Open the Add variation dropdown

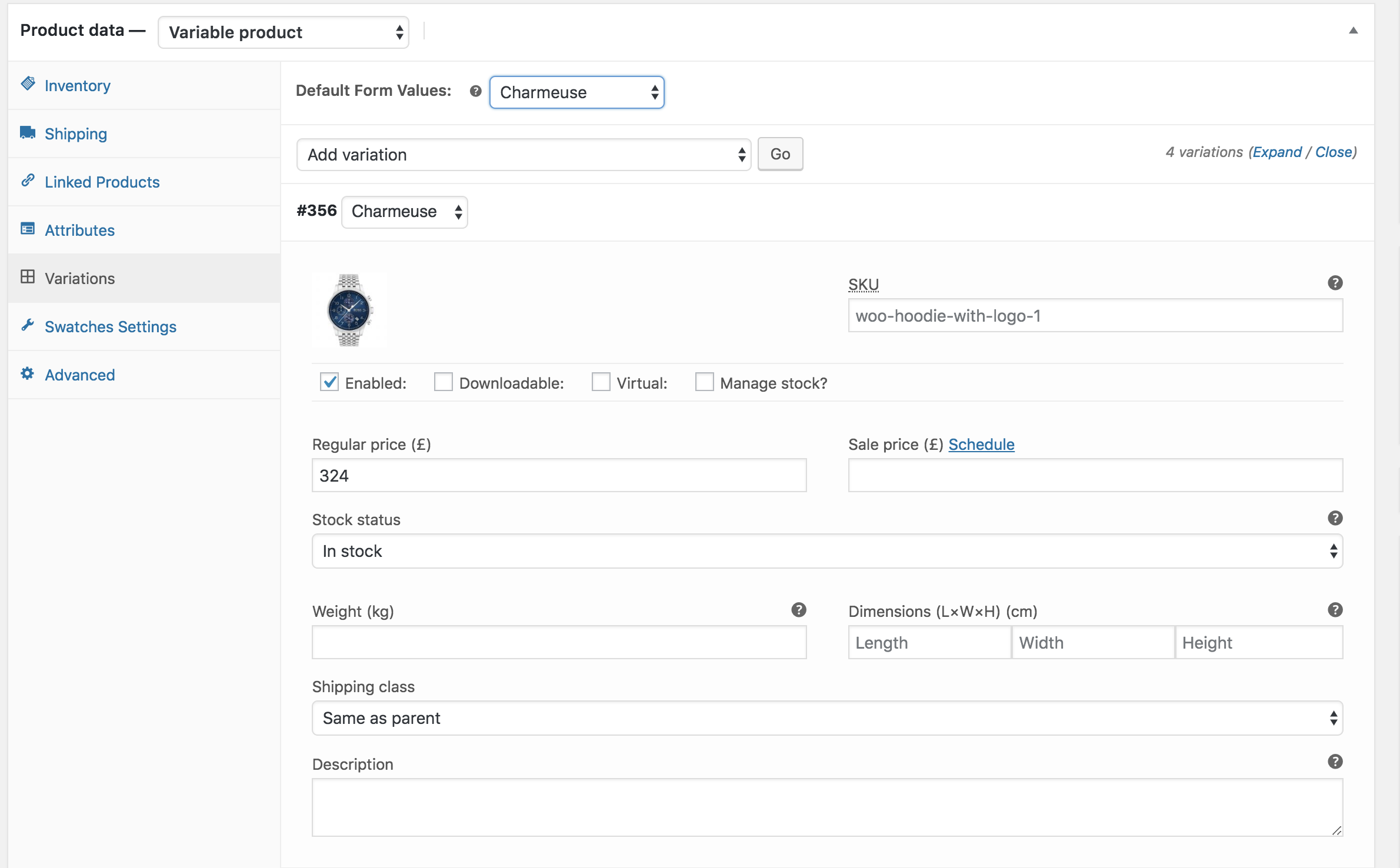(523, 155)
